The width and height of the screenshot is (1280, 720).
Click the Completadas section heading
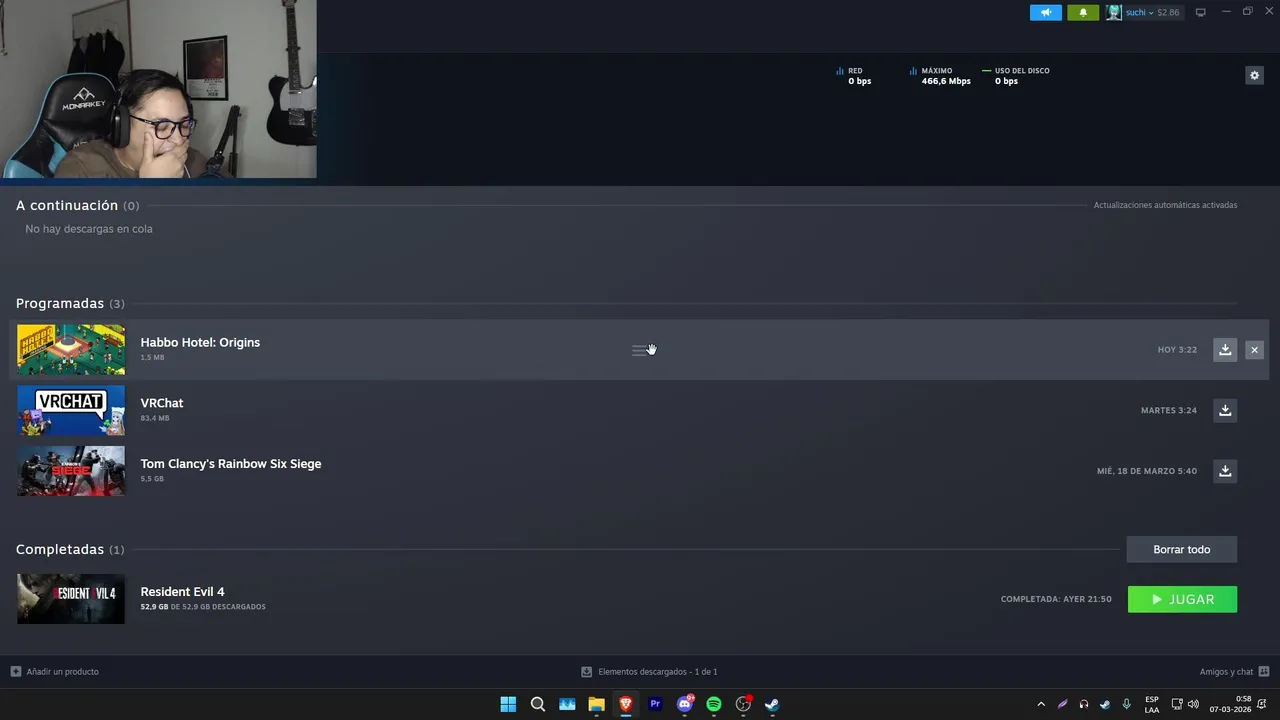click(x=60, y=549)
